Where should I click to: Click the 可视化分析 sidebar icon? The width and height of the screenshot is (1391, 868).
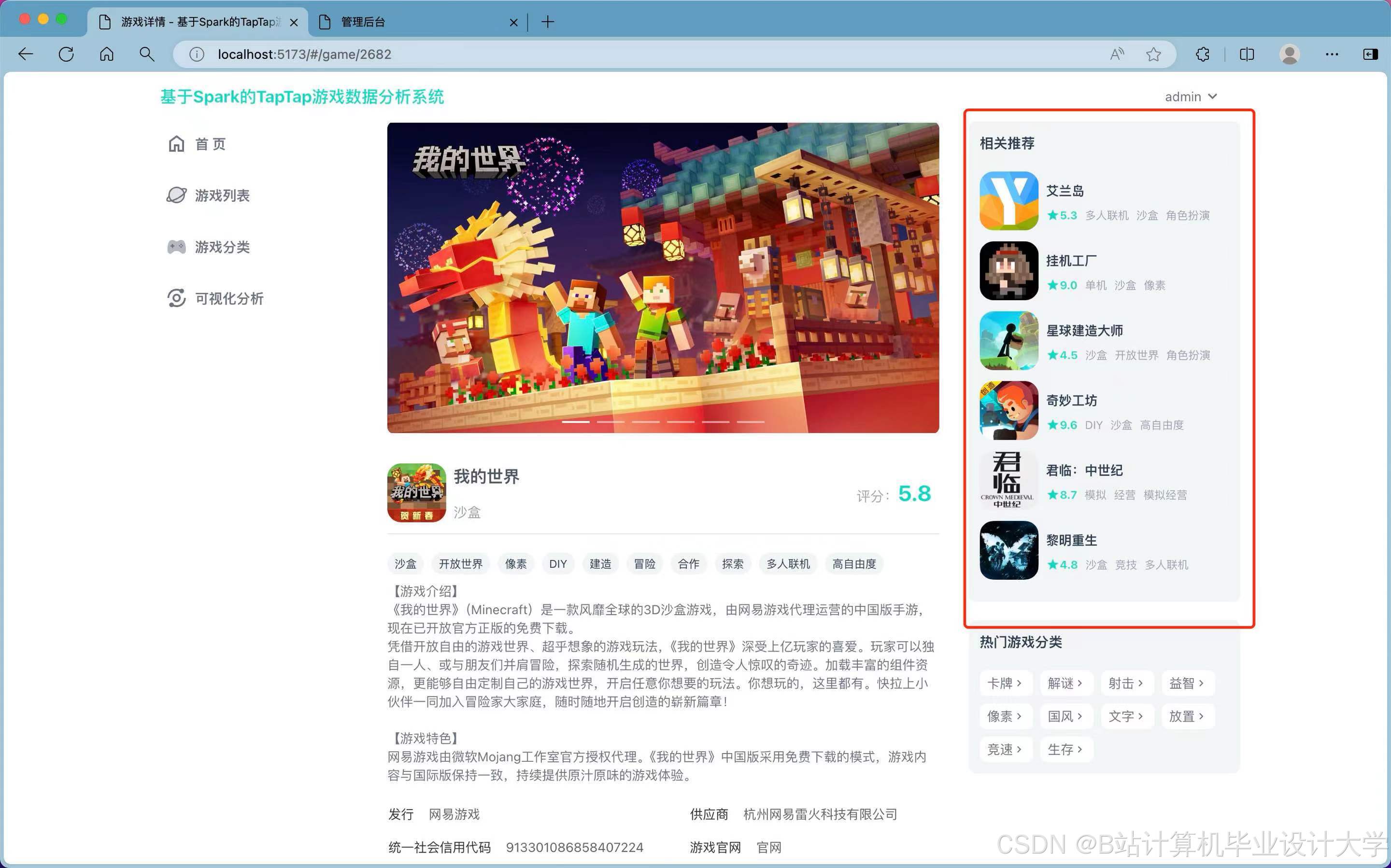click(176, 298)
